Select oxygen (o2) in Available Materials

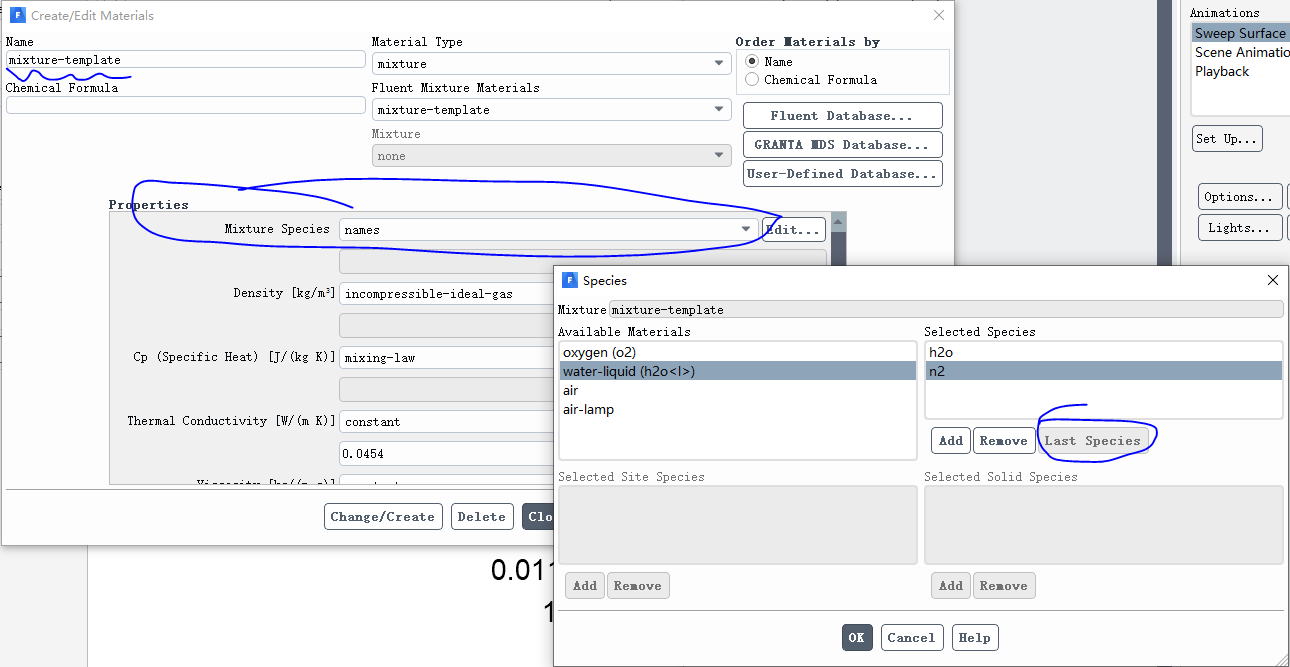(x=599, y=353)
